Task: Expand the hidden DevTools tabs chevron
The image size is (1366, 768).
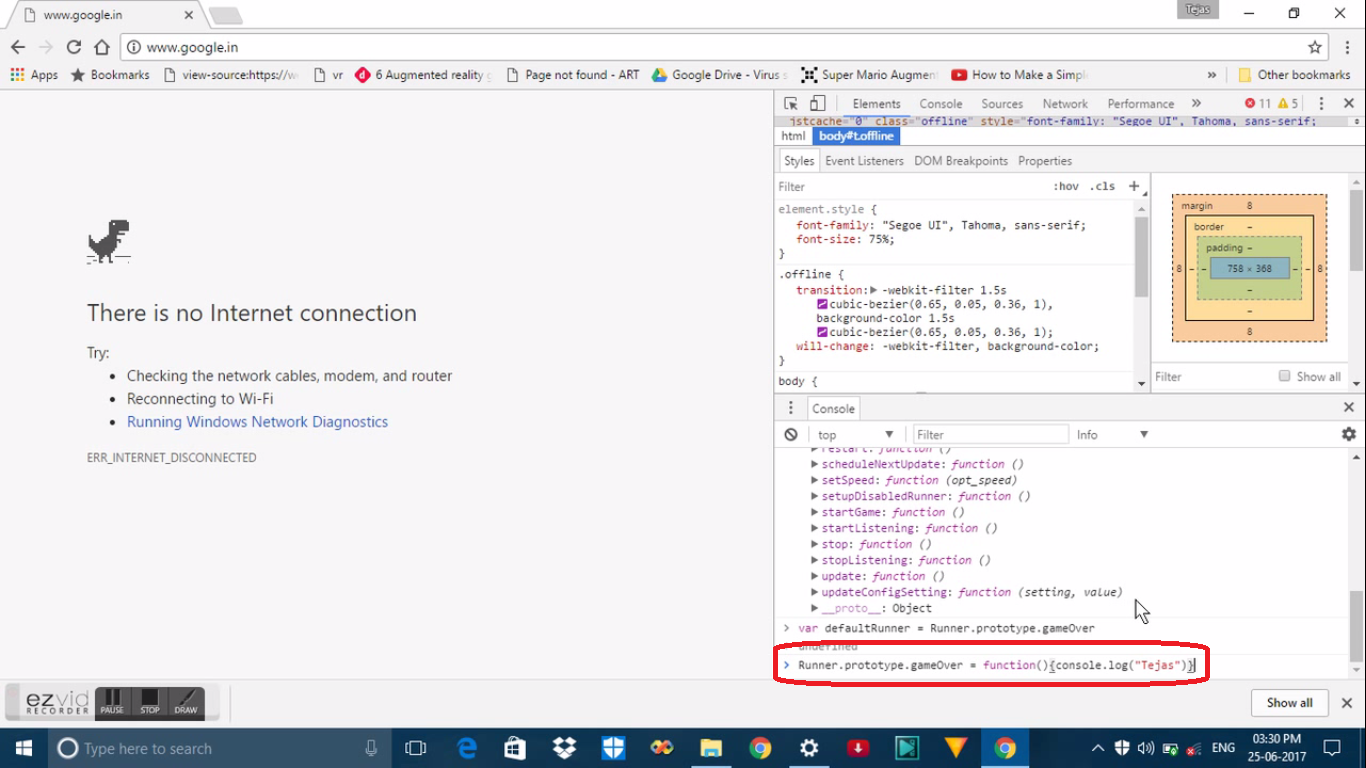Action: coord(1196,104)
